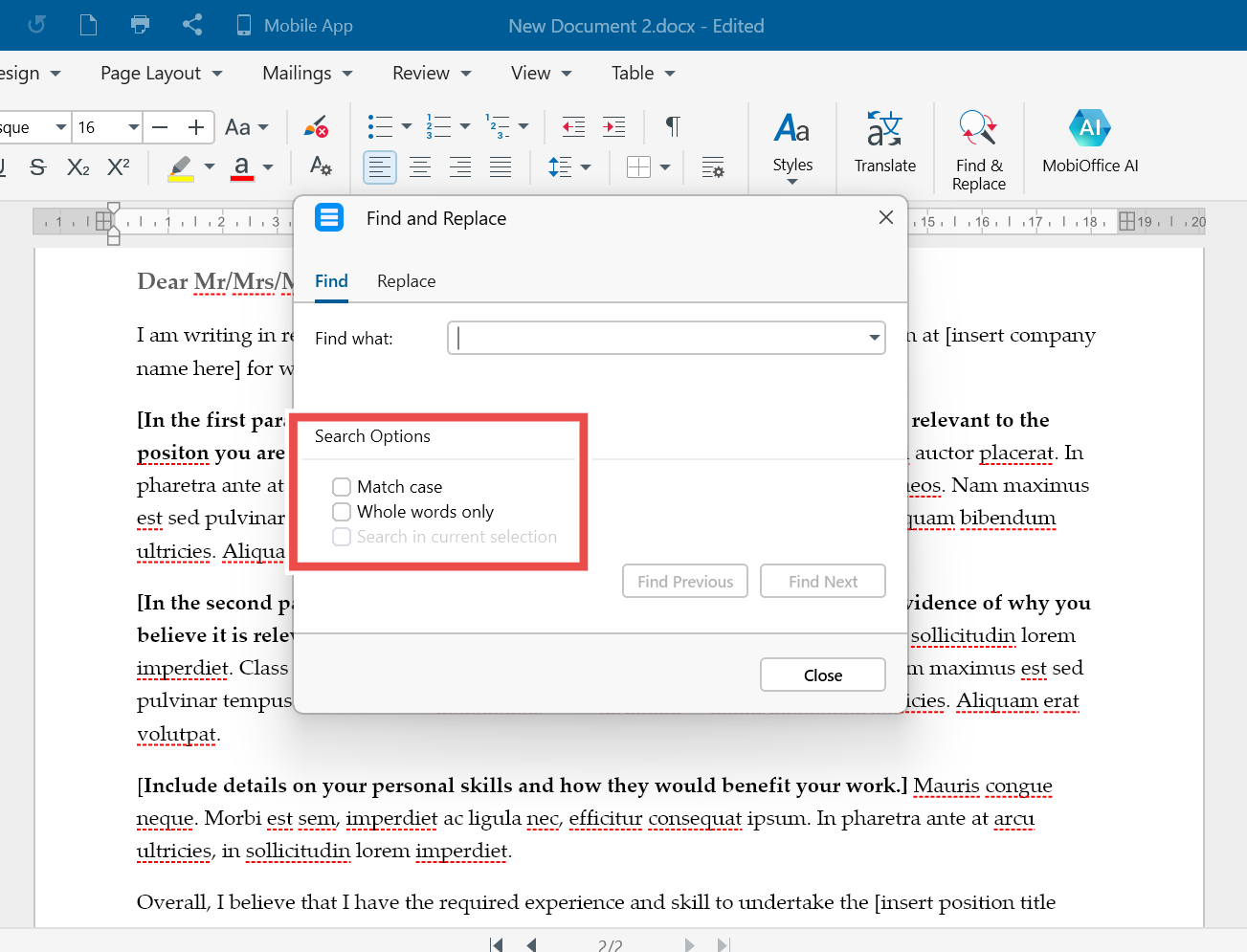
Task: Expand the highlight color dropdown arrow
Action: pos(210,167)
